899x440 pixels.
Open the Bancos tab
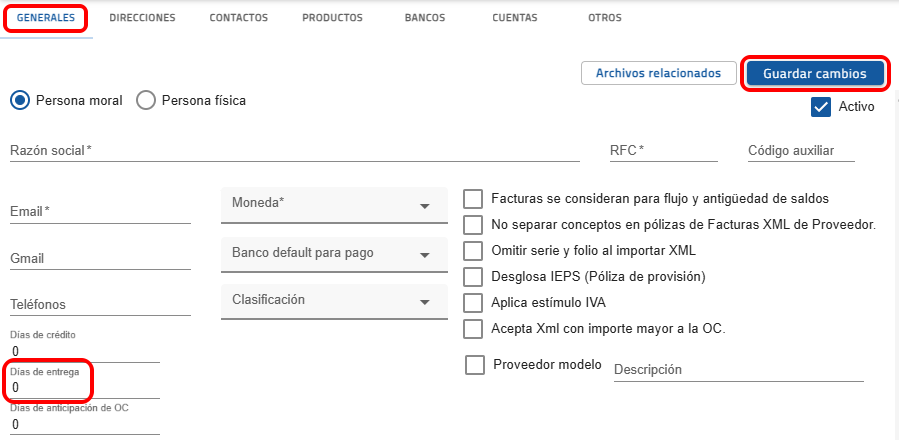(425, 18)
